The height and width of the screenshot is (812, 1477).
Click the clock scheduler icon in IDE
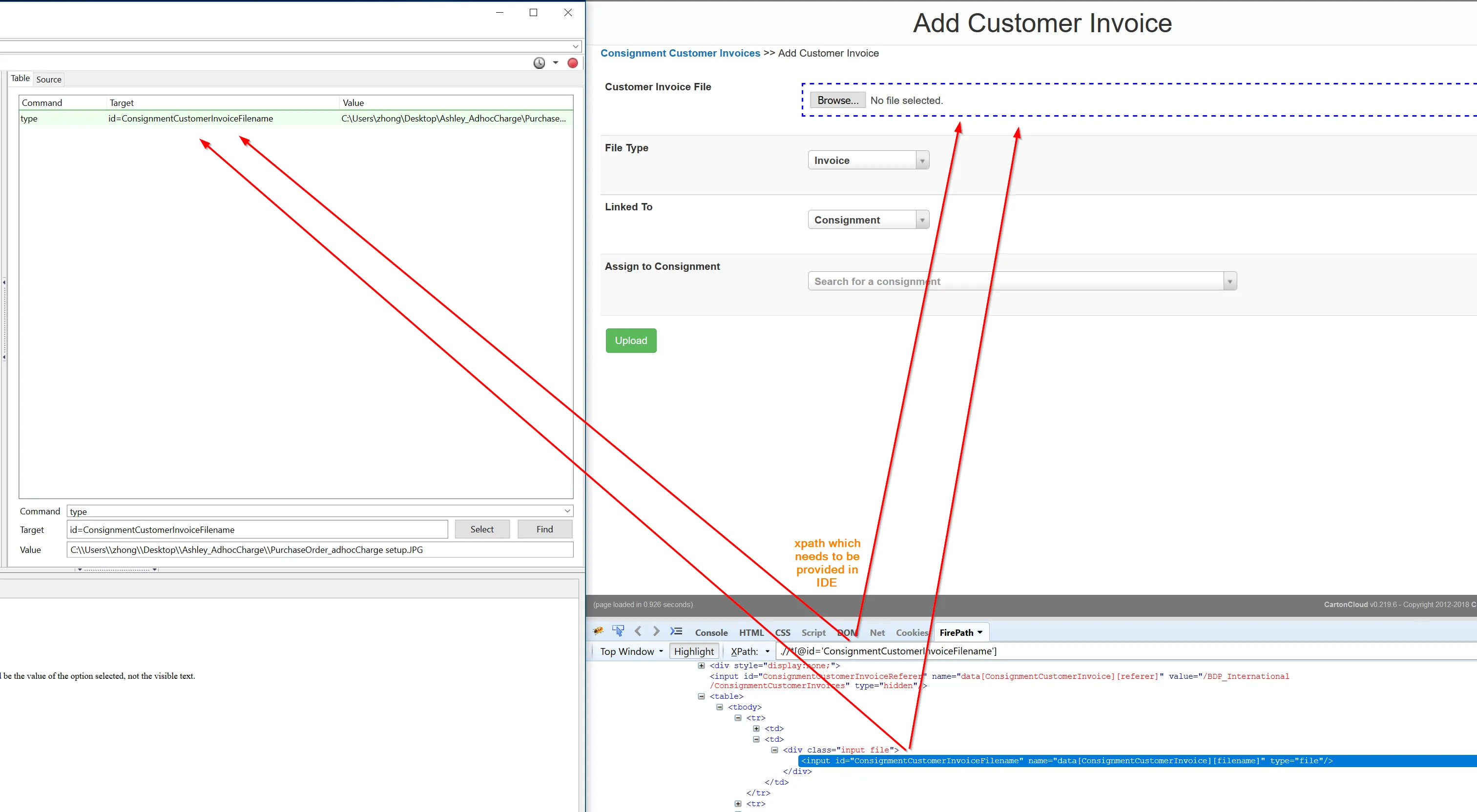539,63
